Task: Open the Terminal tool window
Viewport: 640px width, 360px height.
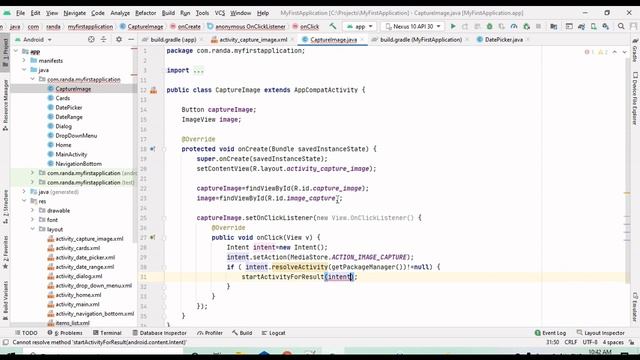Action: pyautogui.click(x=107, y=333)
